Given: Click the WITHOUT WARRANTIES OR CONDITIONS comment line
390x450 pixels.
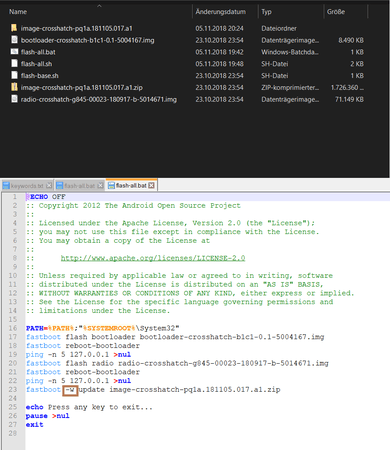Looking at the screenshot, I should pos(190,293).
